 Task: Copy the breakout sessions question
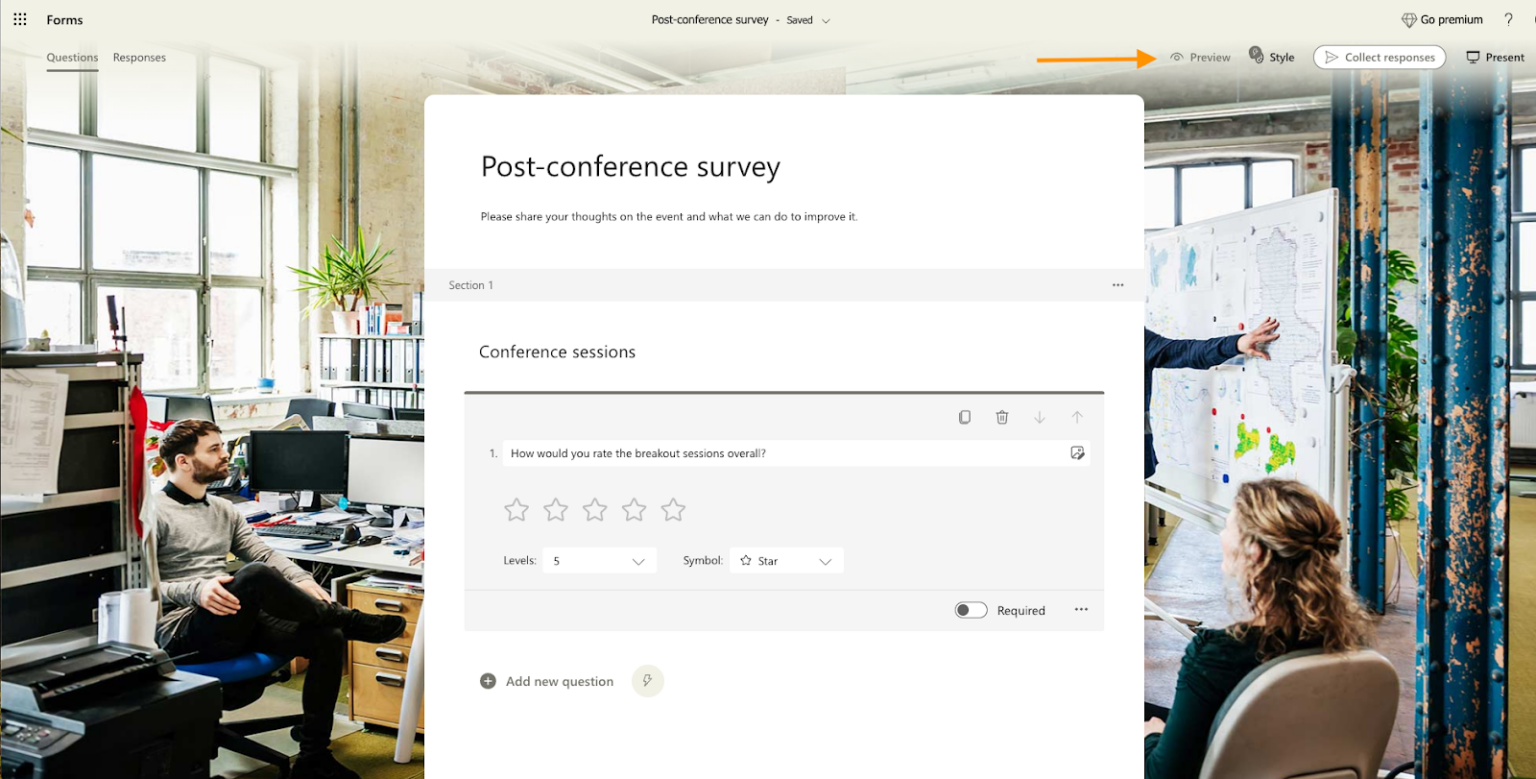pos(964,417)
